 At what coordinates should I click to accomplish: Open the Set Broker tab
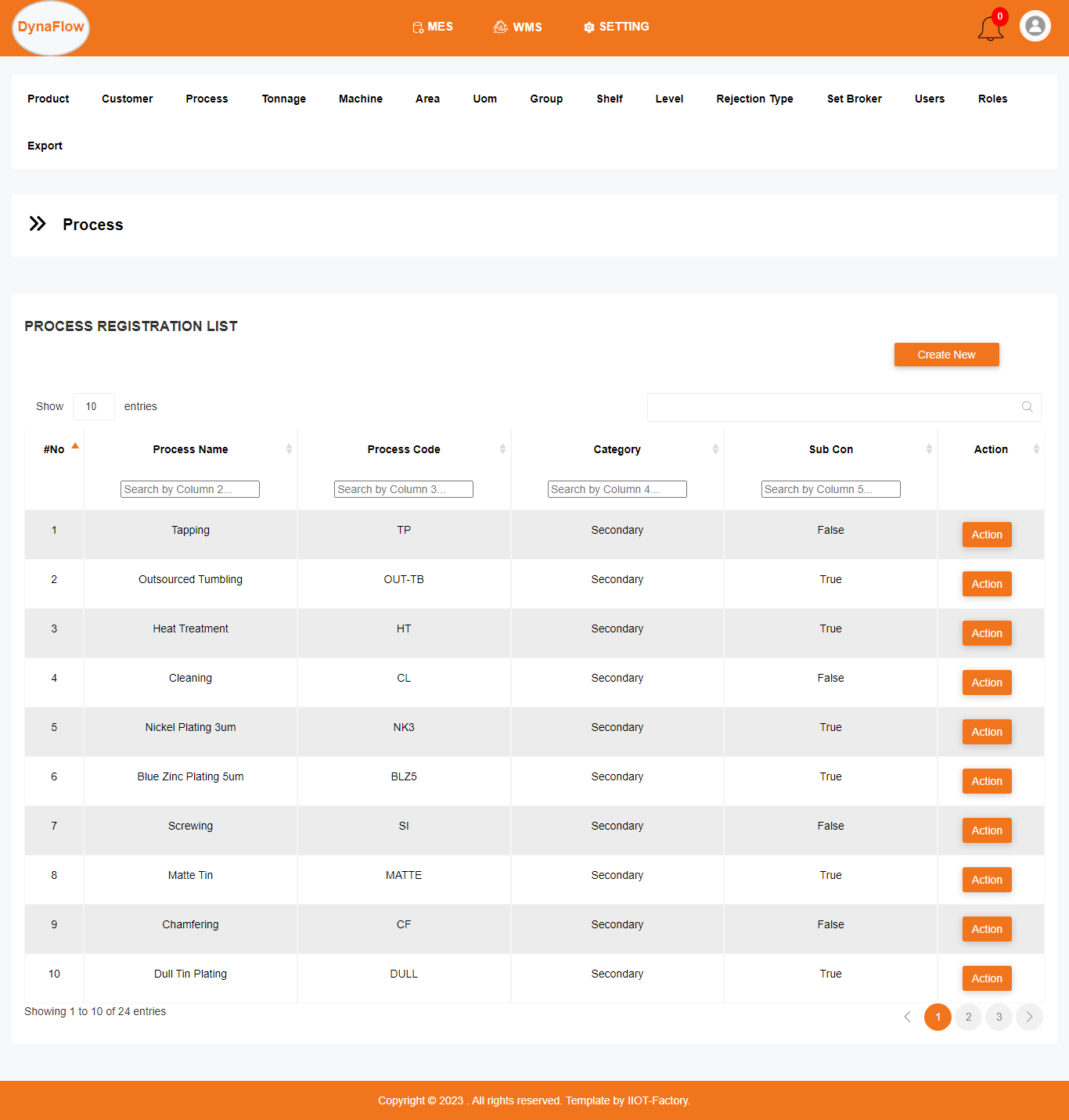[x=855, y=99]
